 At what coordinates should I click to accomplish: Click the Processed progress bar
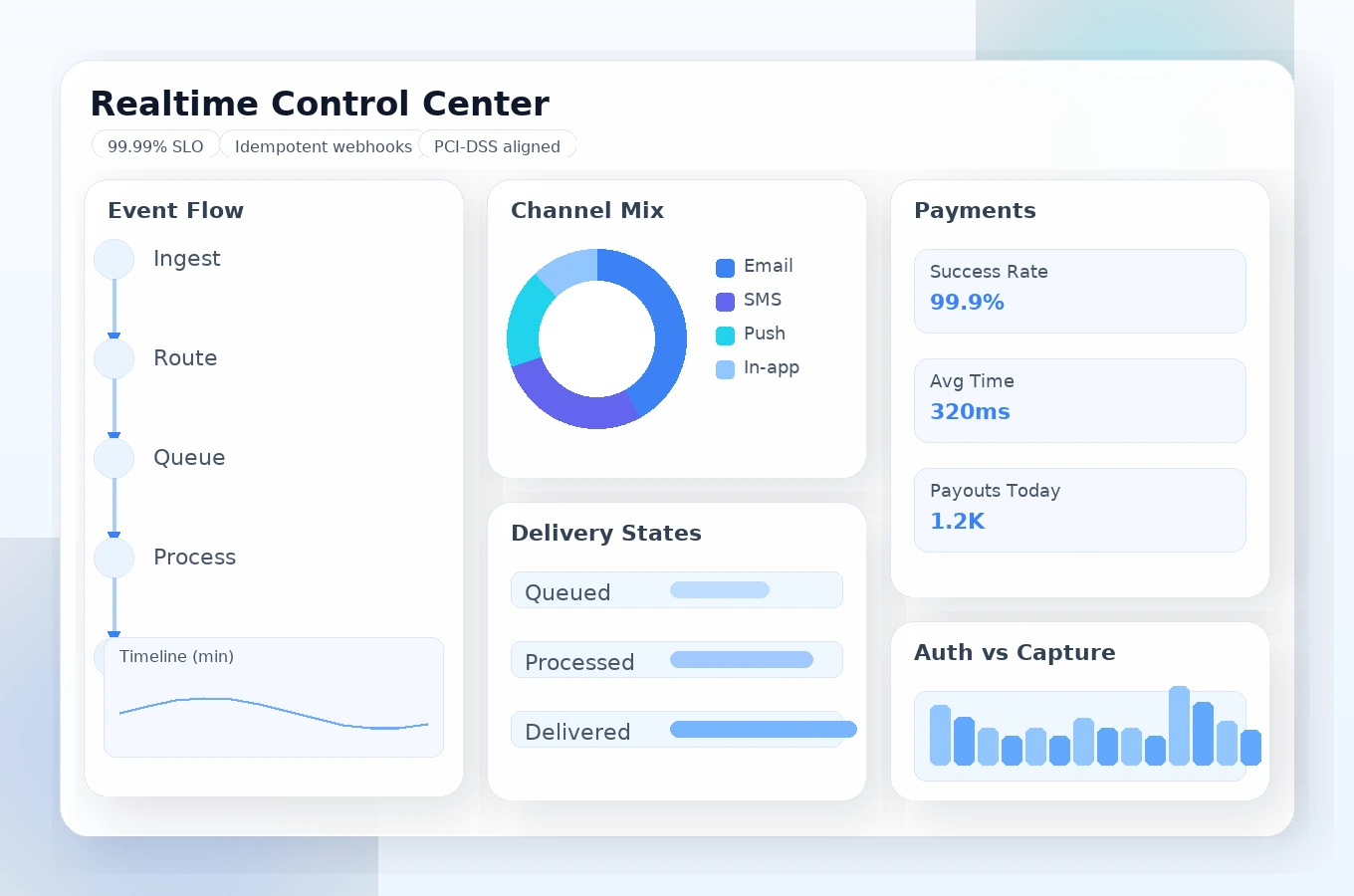click(x=742, y=660)
